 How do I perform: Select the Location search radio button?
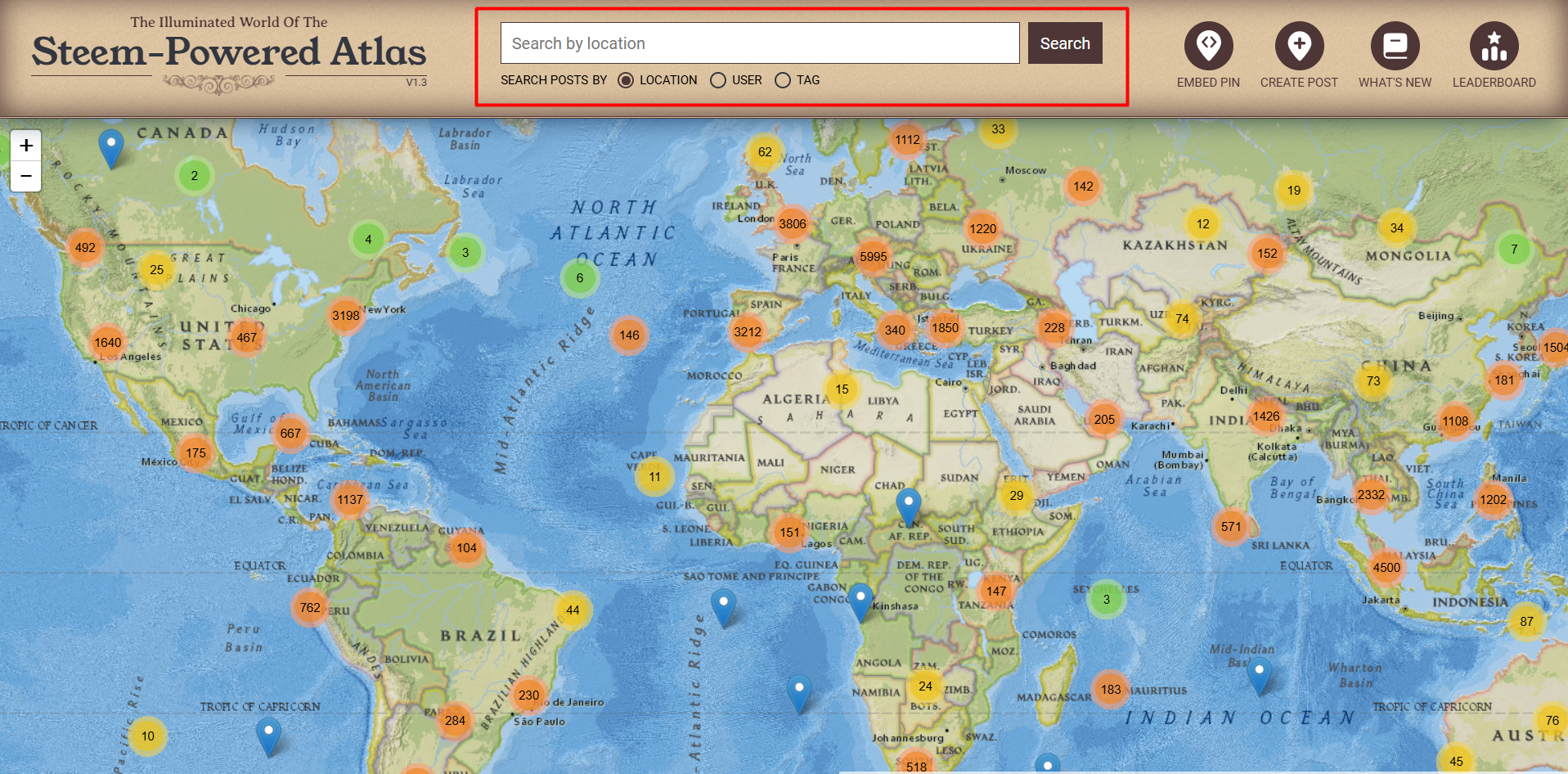pos(626,80)
